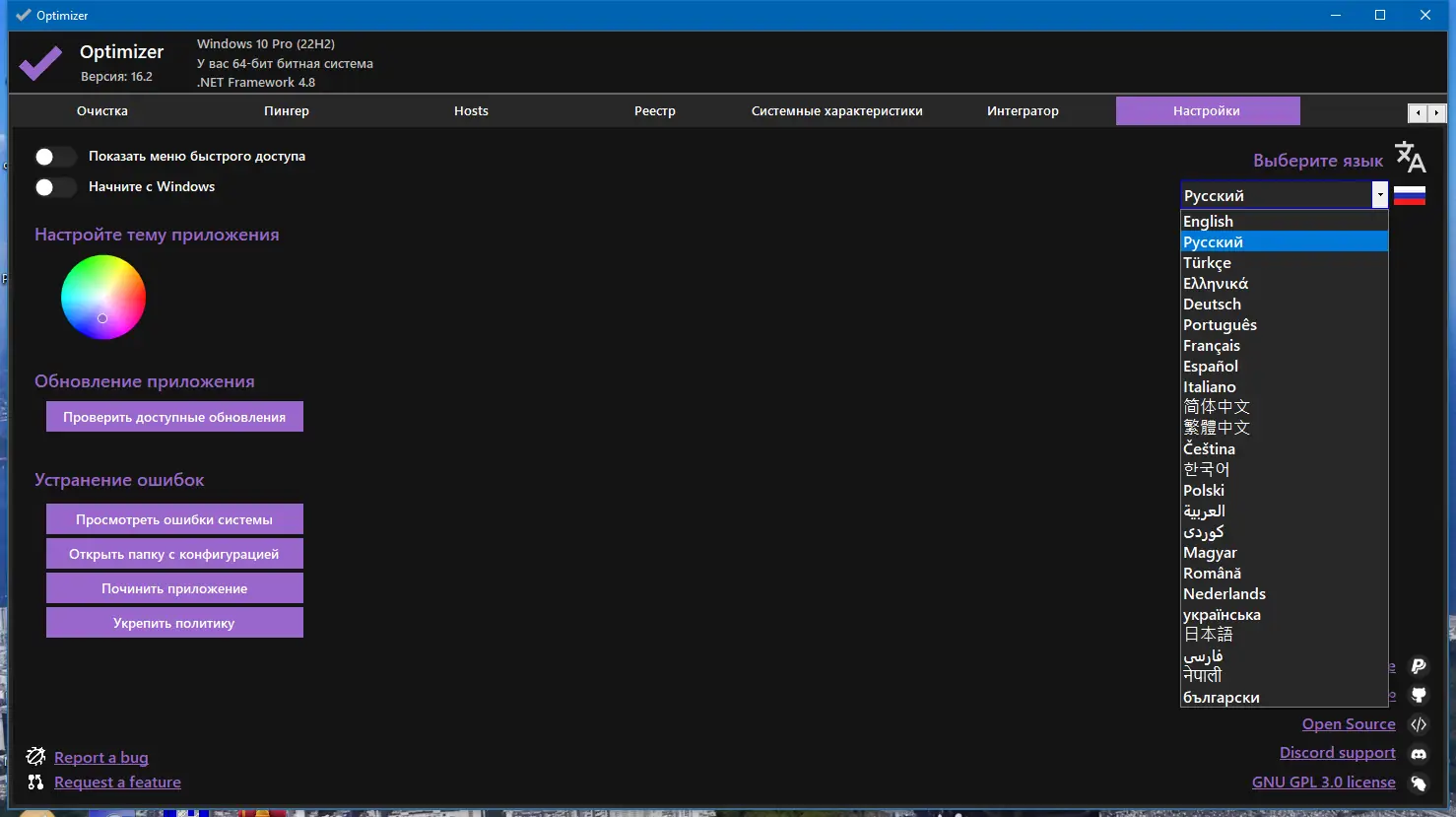Viewport: 1456px width, 817px height.
Task: Open the Пингер tab
Action: click(287, 111)
